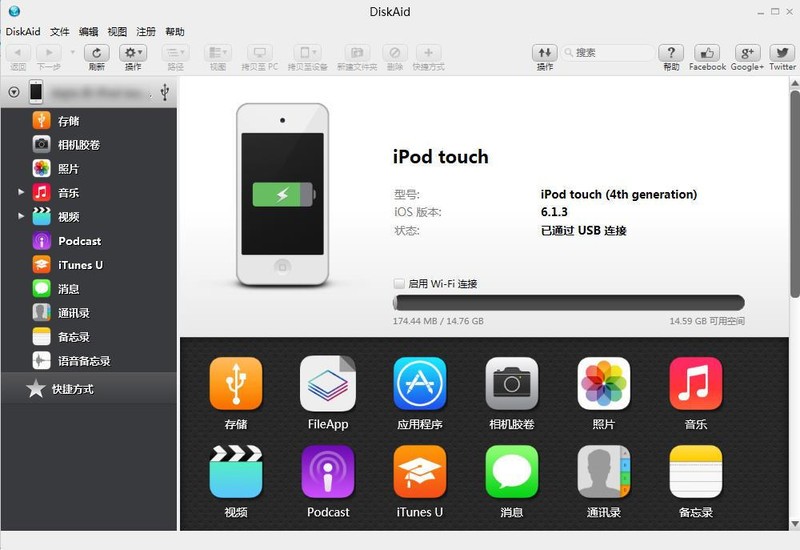Select 备忘录 in the sidebar
The width and height of the screenshot is (800, 550).
(x=89, y=337)
